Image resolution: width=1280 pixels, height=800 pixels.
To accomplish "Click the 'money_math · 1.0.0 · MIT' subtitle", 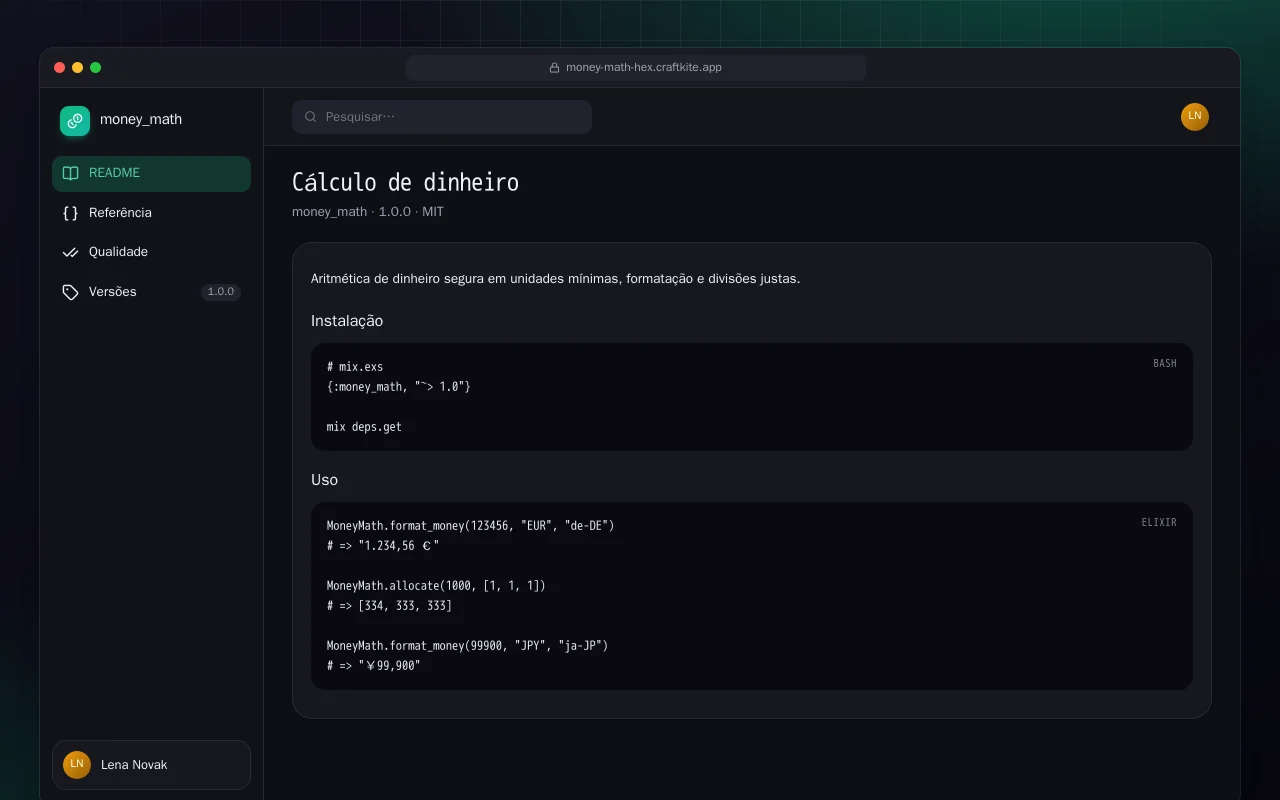I will point(368,212).
